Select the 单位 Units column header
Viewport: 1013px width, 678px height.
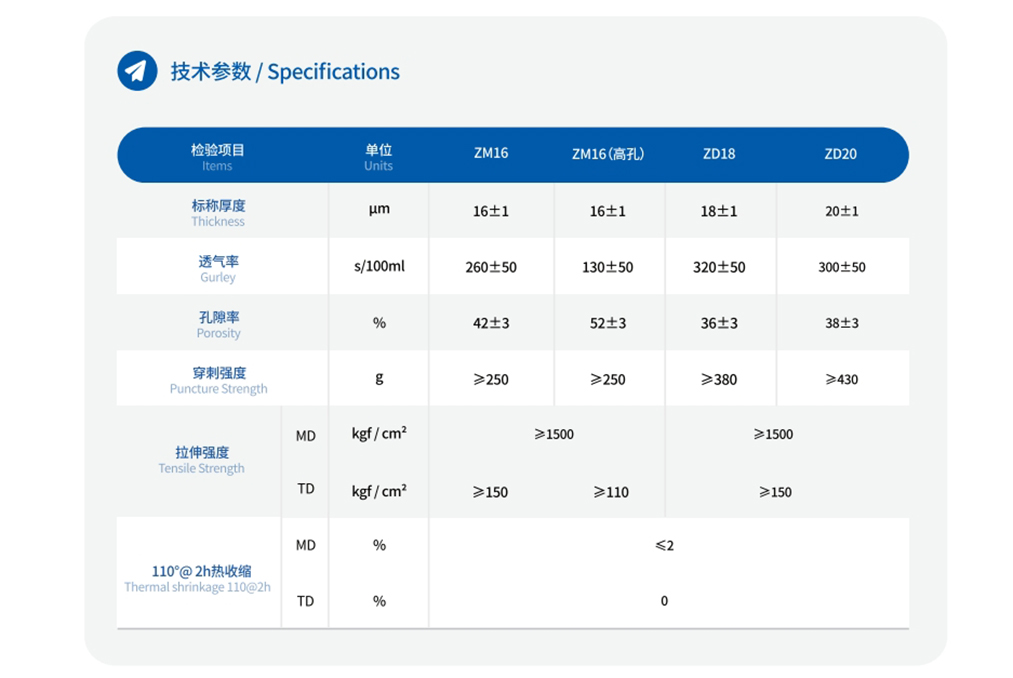[x=378, y=156]
